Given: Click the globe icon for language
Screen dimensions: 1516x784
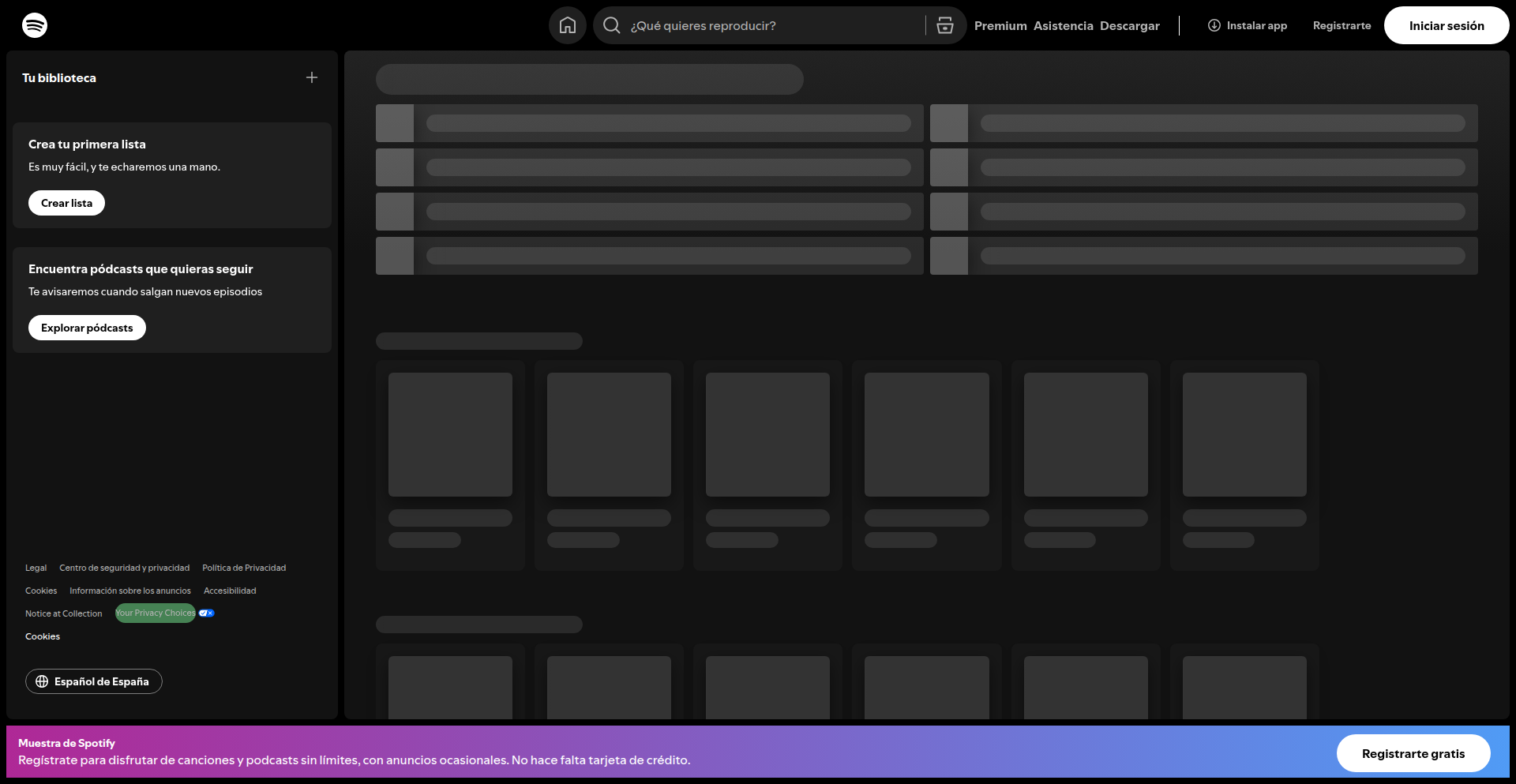Looking at the screenshot, I should click(42, 681).
